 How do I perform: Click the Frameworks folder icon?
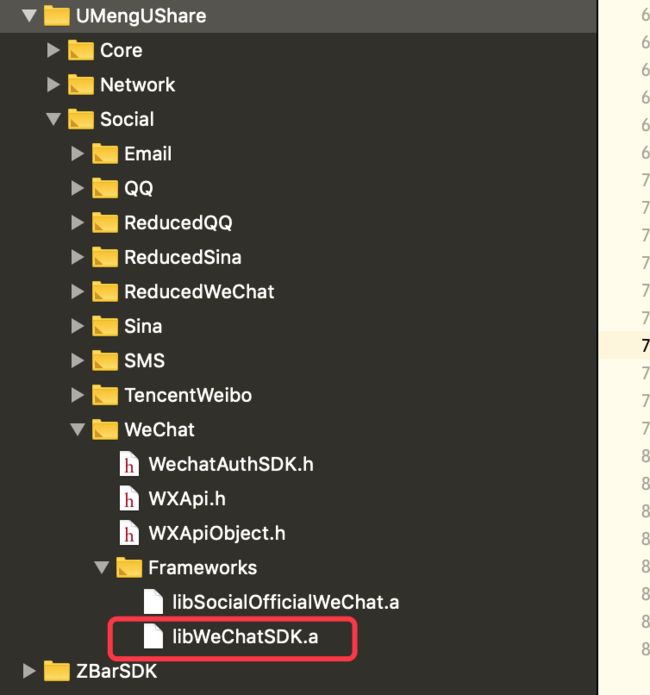click(x=129, y=567)
